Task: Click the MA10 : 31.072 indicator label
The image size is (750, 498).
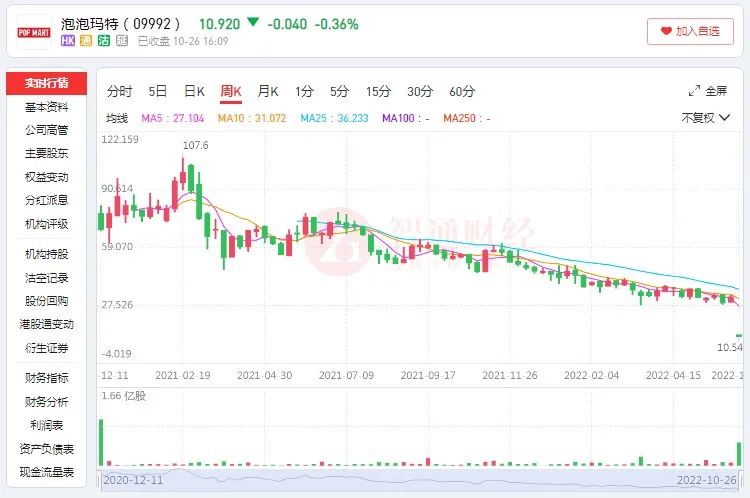Action: pos(252,118)
